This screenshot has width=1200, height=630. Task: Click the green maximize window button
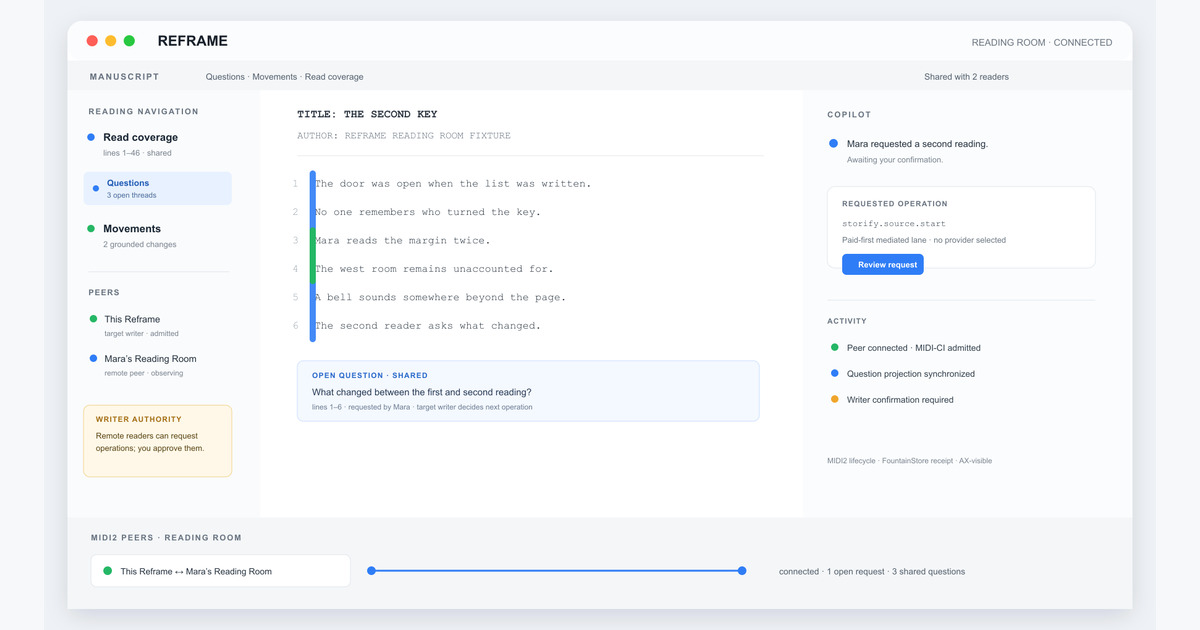129,41
